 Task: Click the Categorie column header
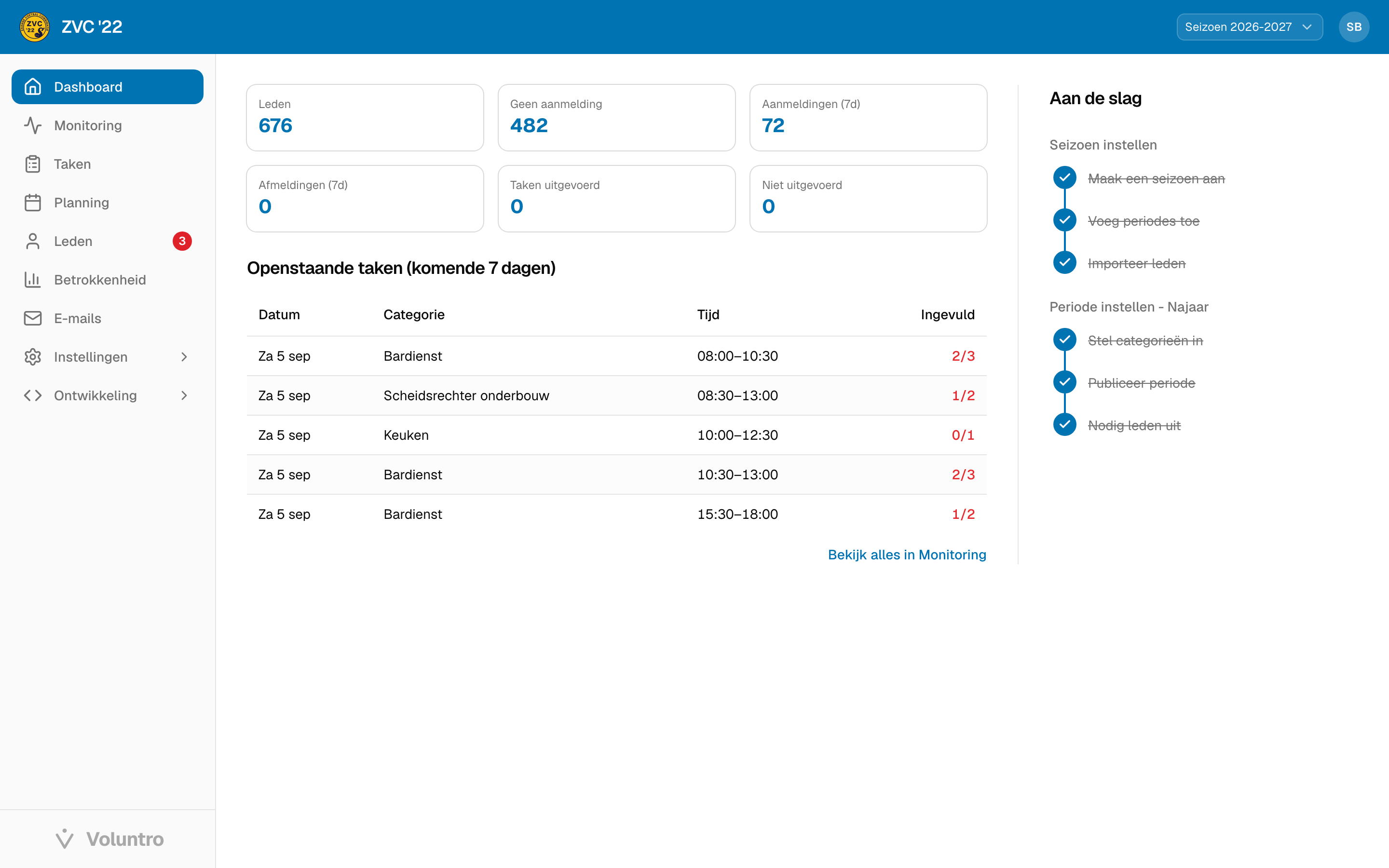[414, 314]
